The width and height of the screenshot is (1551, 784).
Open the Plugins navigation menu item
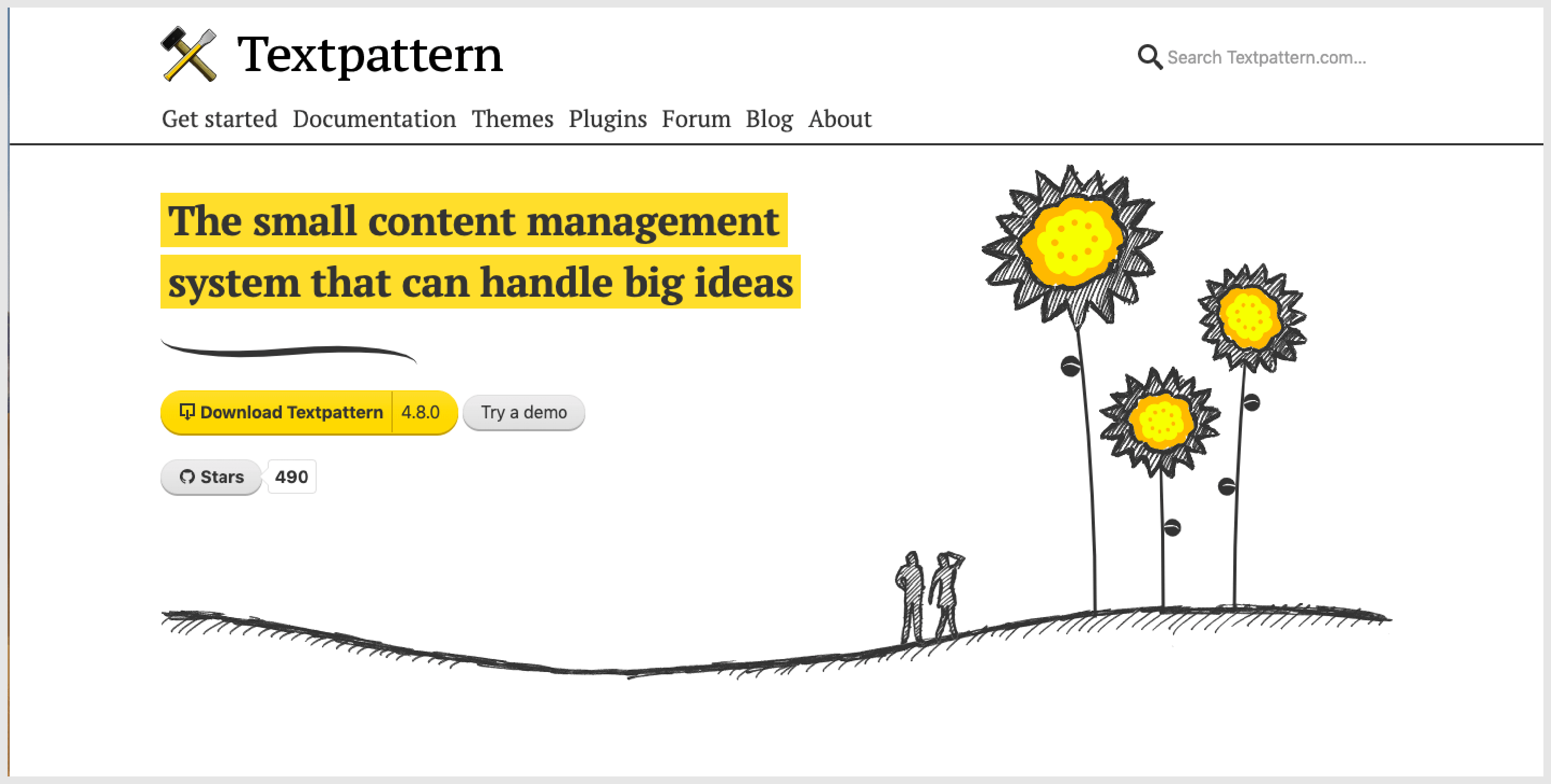608,119
